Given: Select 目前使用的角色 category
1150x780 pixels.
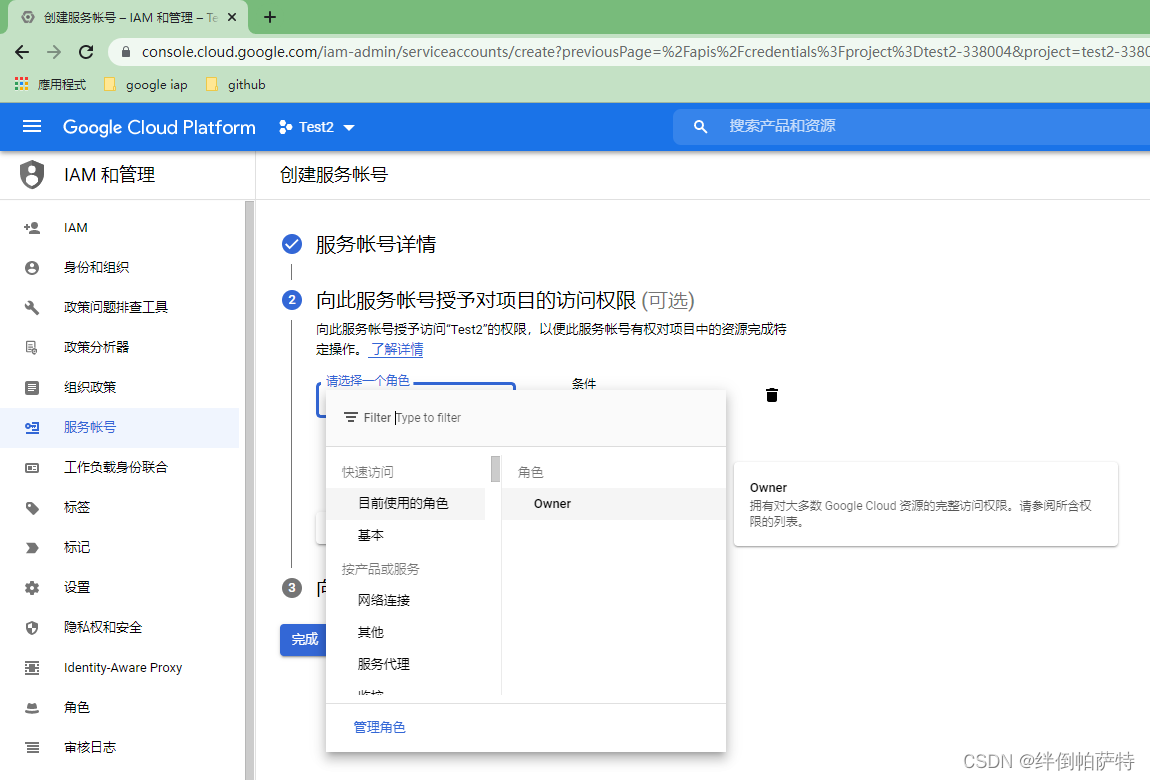Looking at the screenshot, I should tap(406, 504).
